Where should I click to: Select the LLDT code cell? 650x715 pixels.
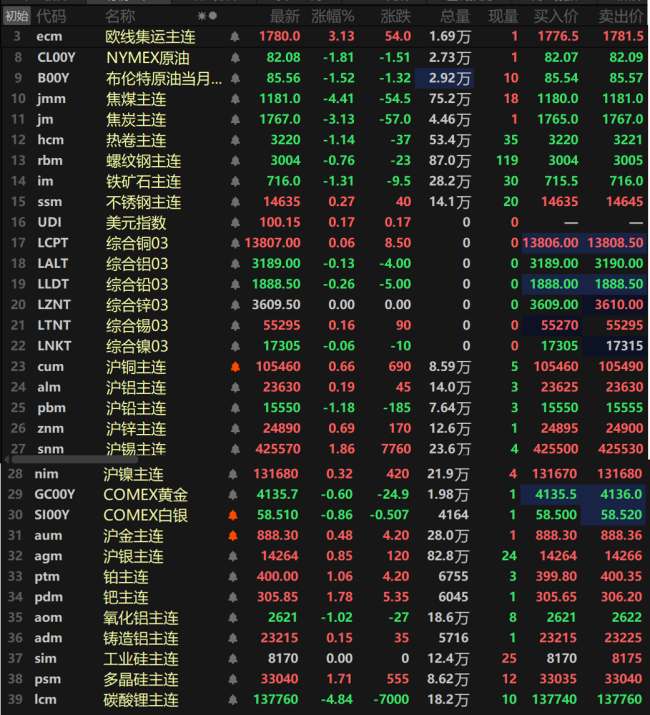53,284
